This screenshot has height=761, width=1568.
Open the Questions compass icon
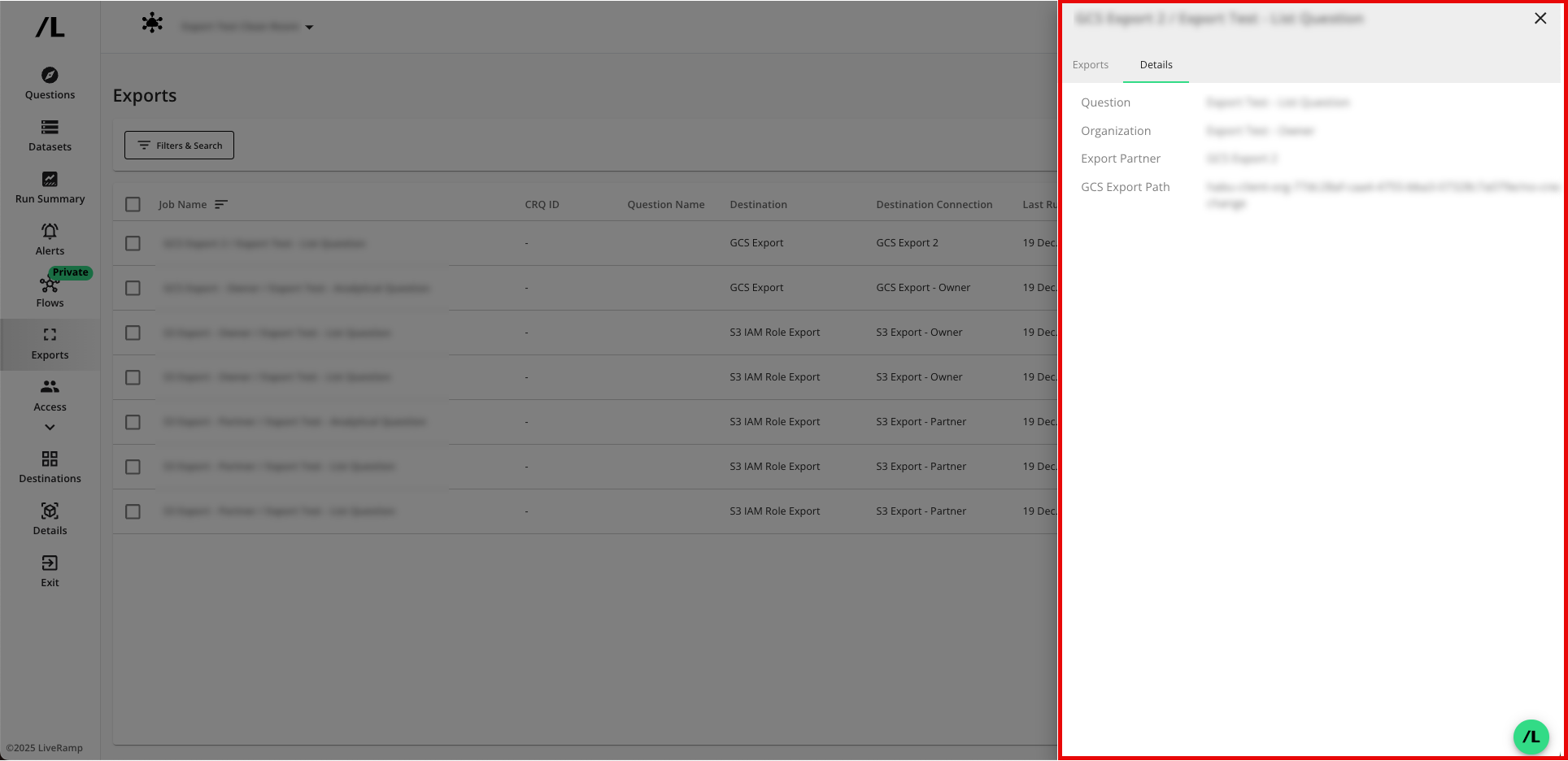(x=50, y=76)
